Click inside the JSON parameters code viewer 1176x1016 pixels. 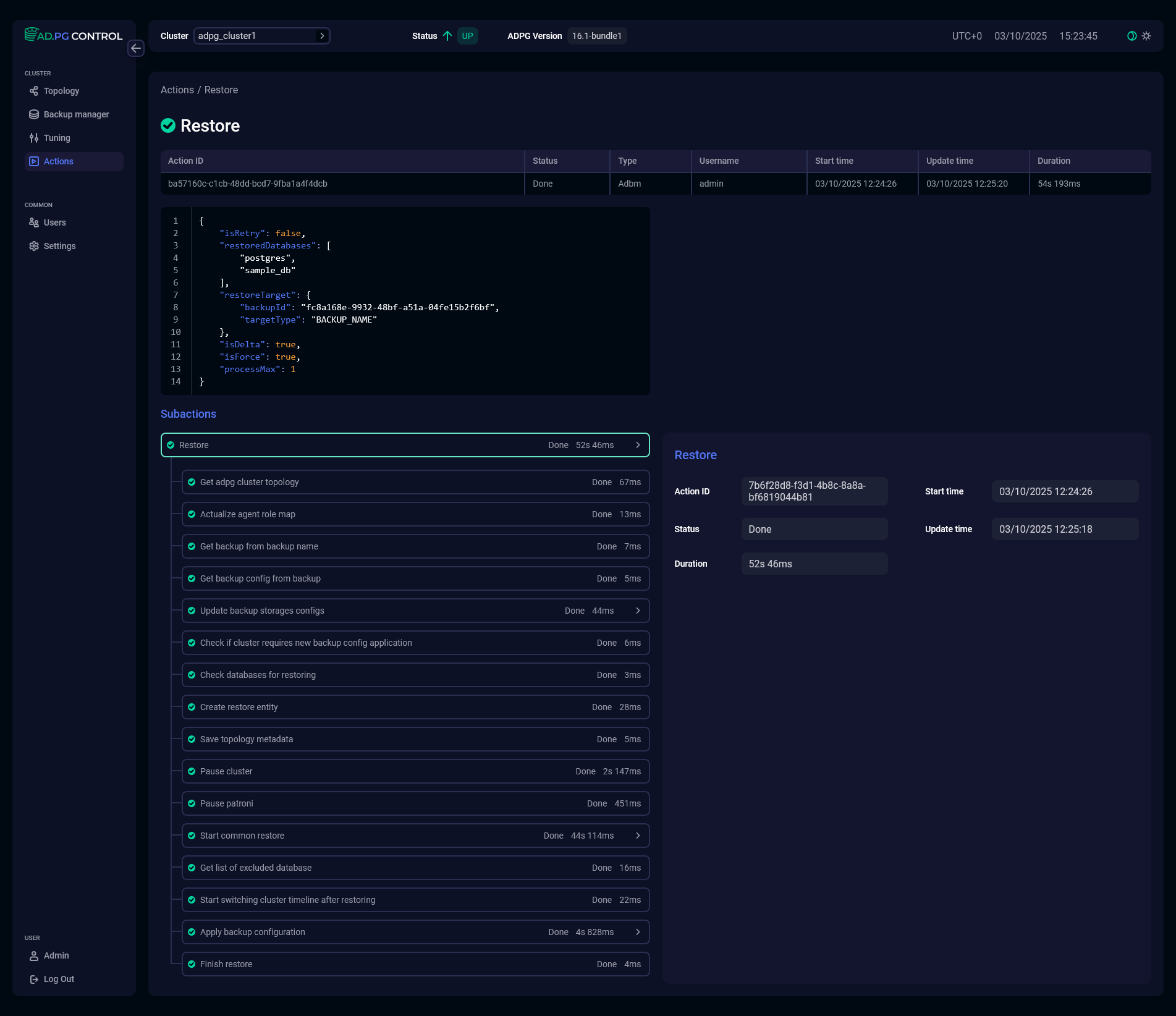[405, 301]
